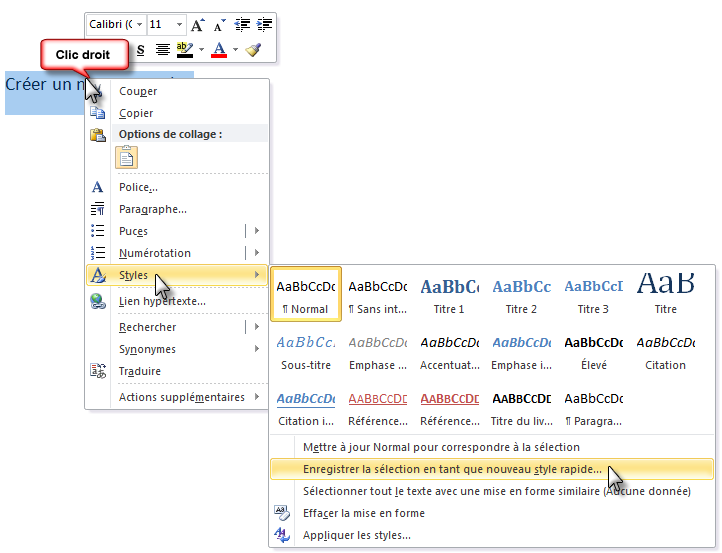Choose Copier from the context menu
This screenshot has height=553, width=722.
pyautogui.click(x=136, y=113)
